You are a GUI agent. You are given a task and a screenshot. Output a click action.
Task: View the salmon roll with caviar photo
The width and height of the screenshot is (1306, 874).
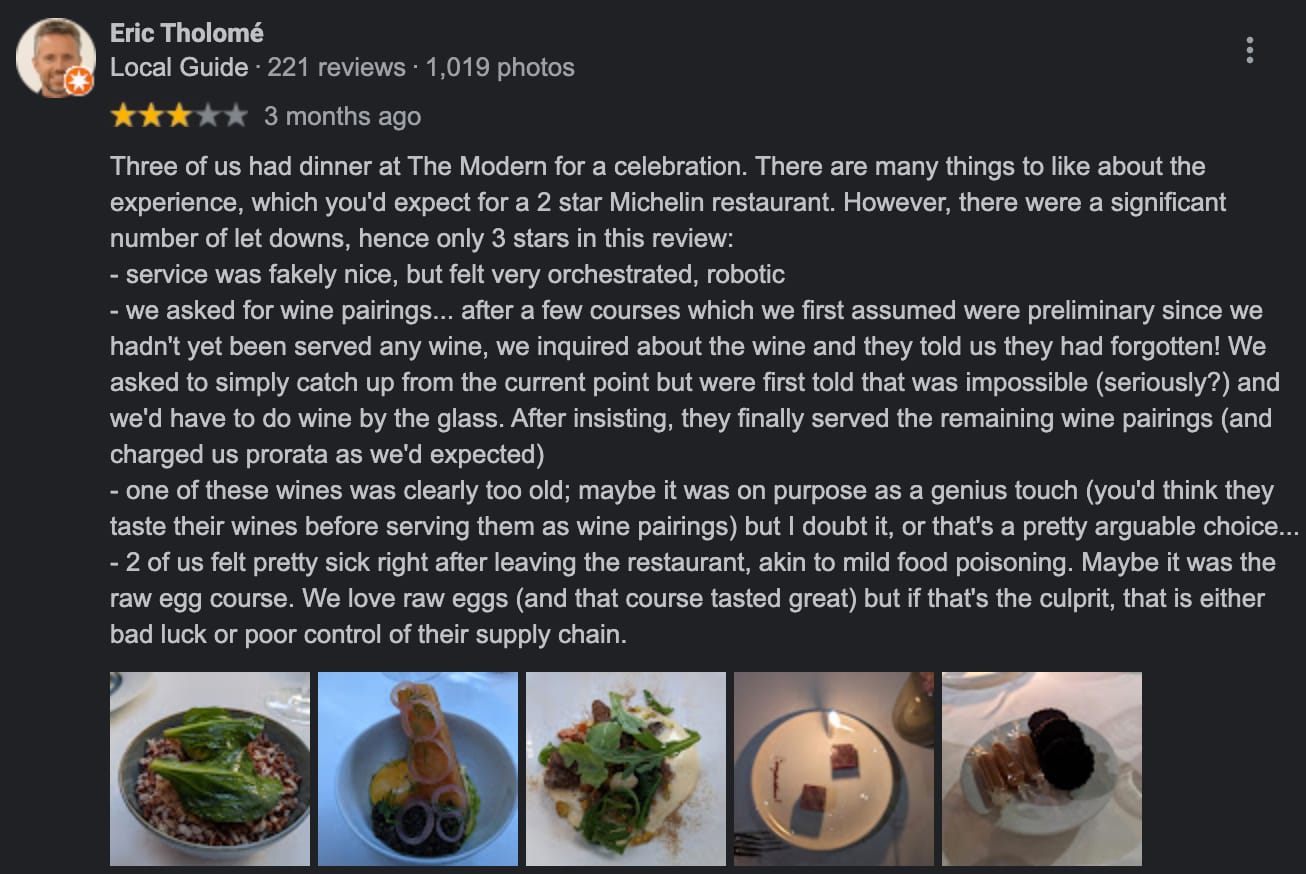pyautogui.click(x=418, y=768)
